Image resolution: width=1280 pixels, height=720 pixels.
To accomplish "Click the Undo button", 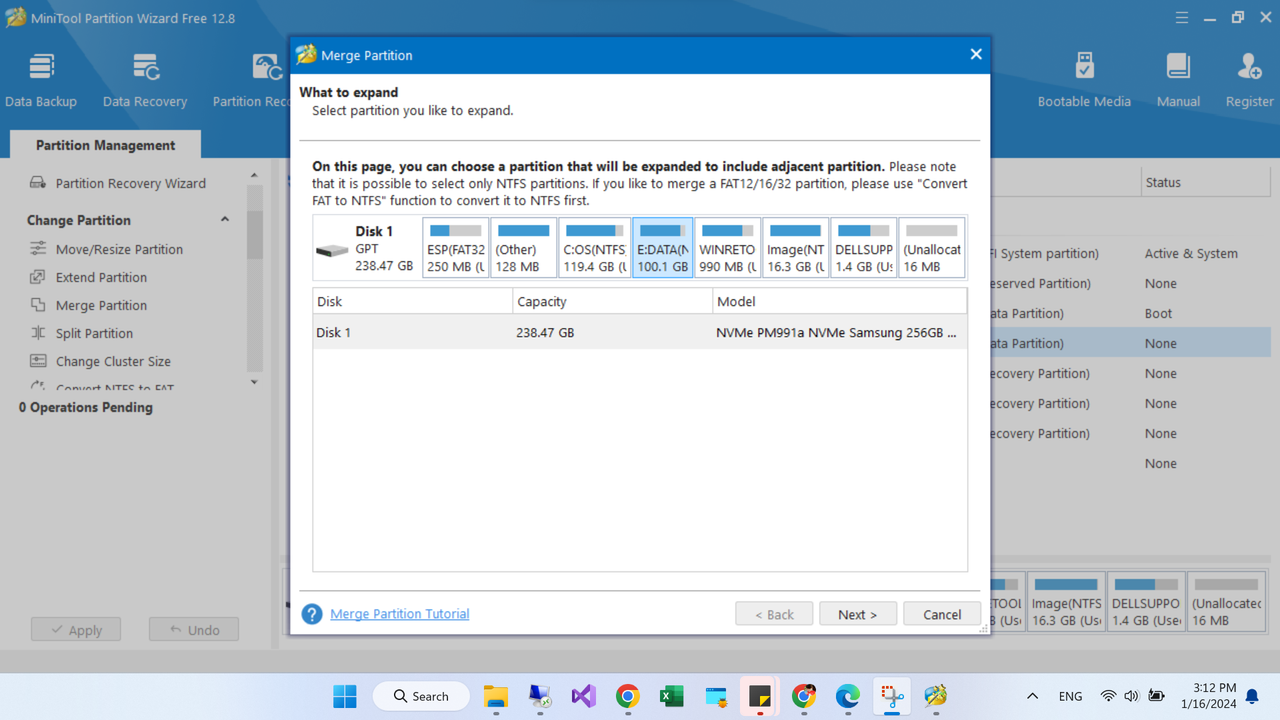I will coord(194,629).
